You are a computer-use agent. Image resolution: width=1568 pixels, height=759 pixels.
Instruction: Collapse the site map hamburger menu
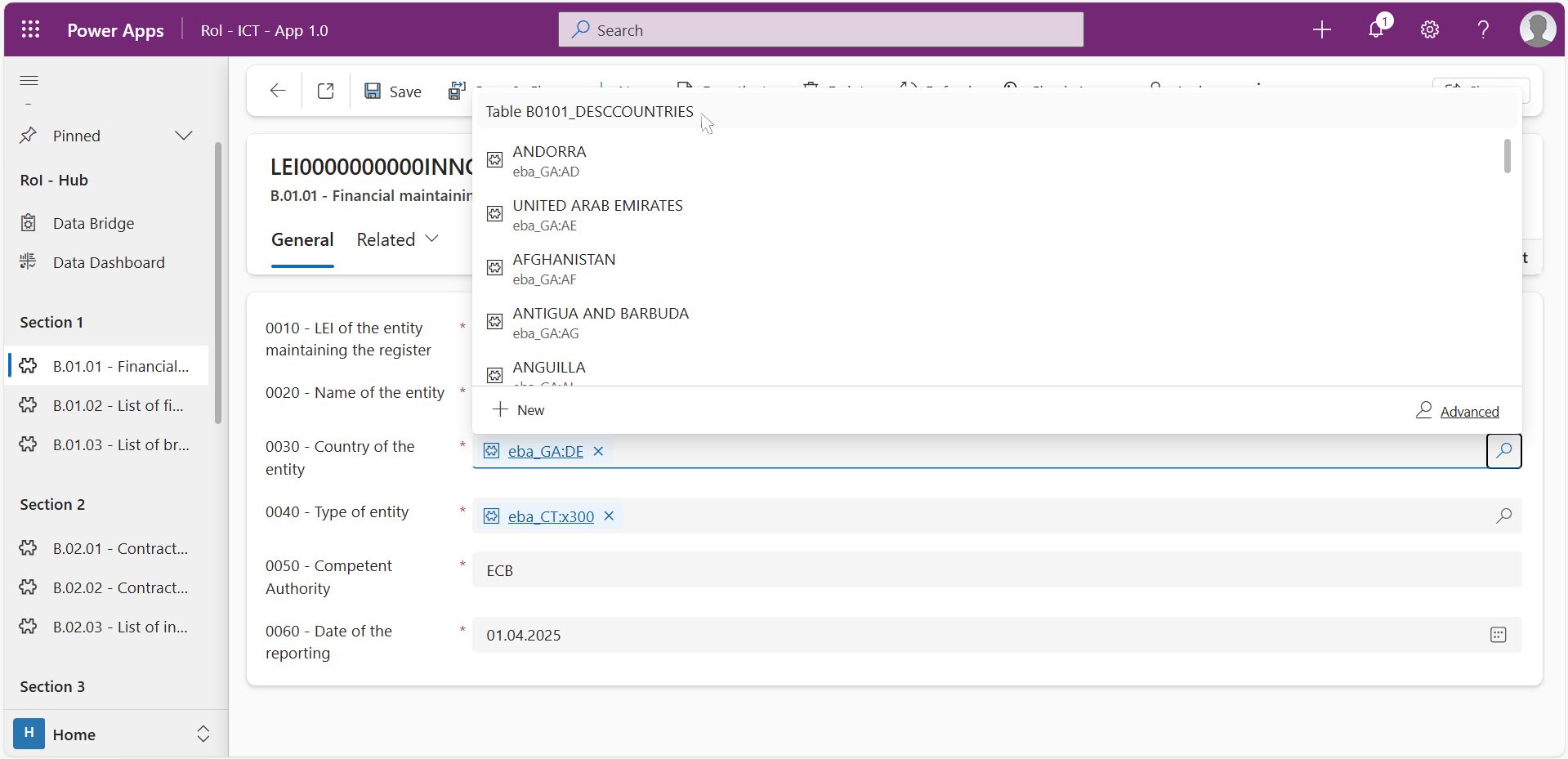pos(29,80)
